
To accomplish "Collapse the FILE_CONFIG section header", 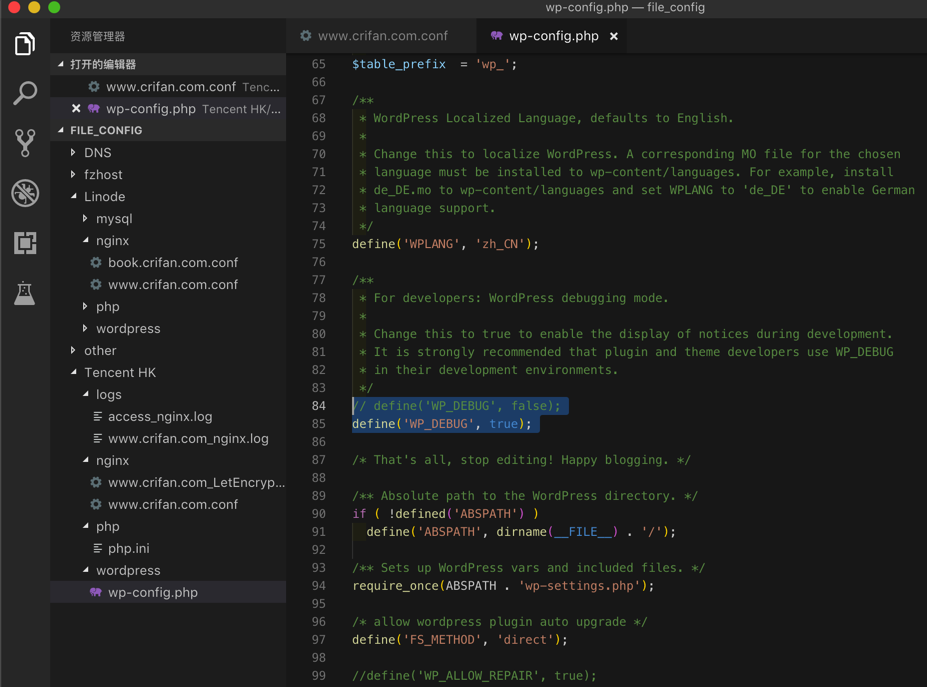I will 106,131.
